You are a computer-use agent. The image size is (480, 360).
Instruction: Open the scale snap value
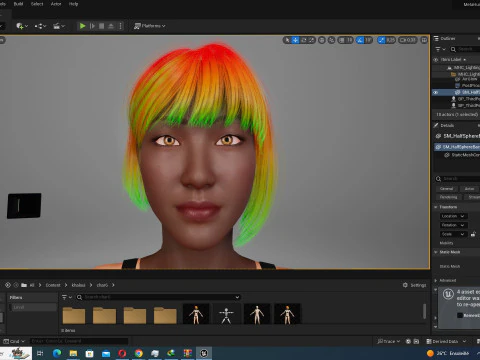[x=390, y=40]
